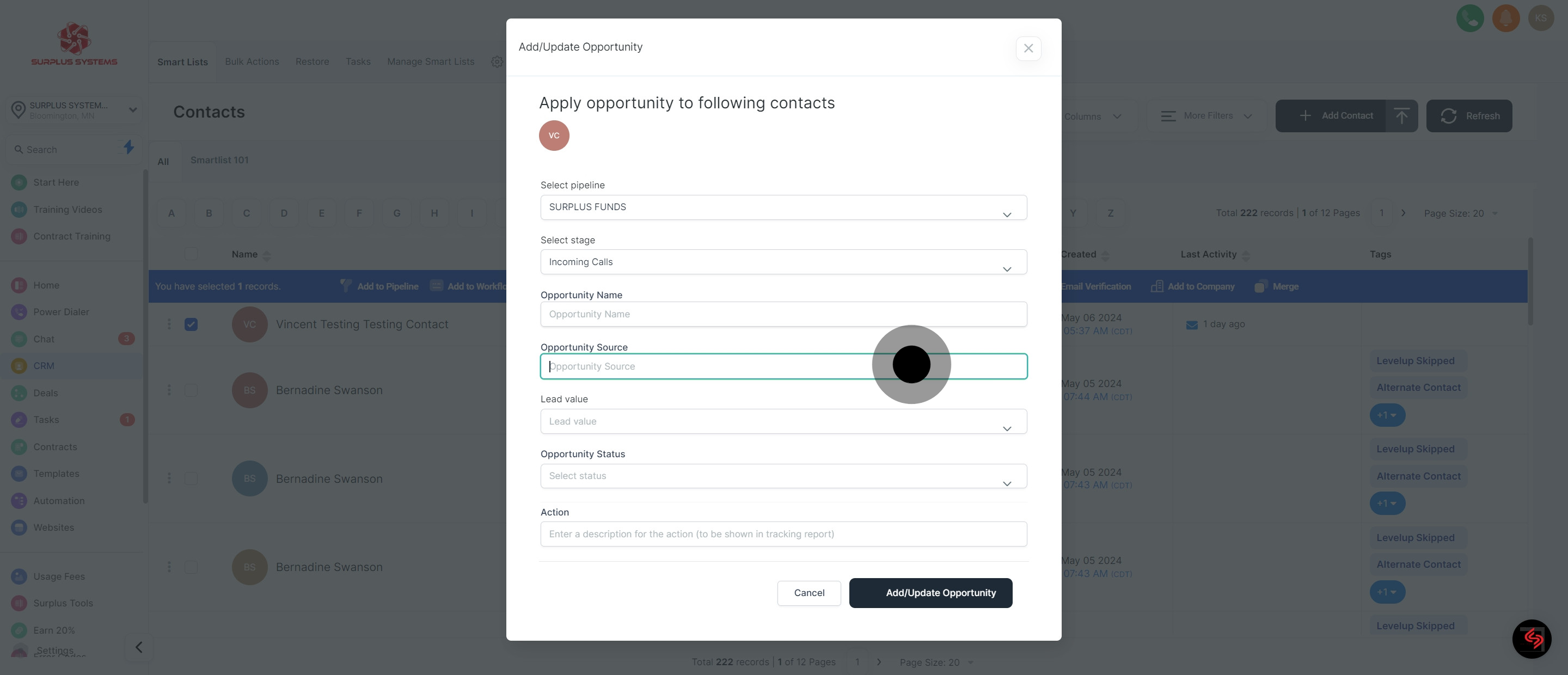
Task: Open the Smart Lists settings gear
Action: click(x=497, y=62)
